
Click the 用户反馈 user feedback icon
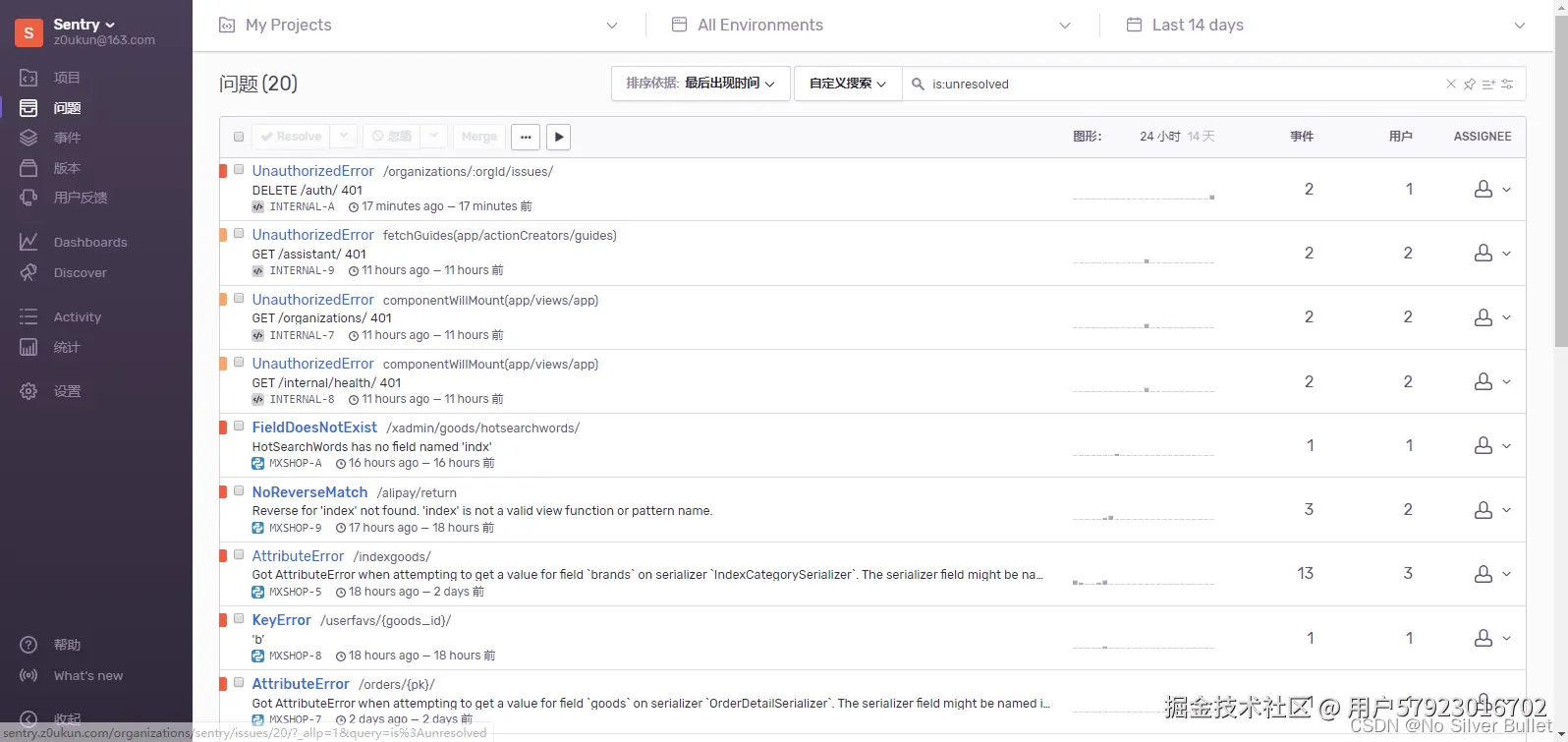point(28,198)
